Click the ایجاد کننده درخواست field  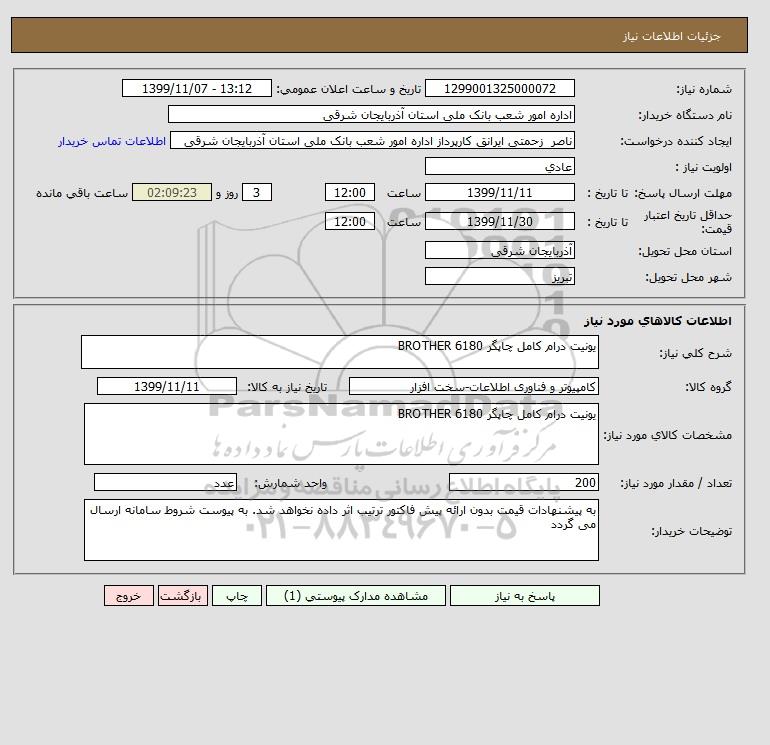coord(372,141)
